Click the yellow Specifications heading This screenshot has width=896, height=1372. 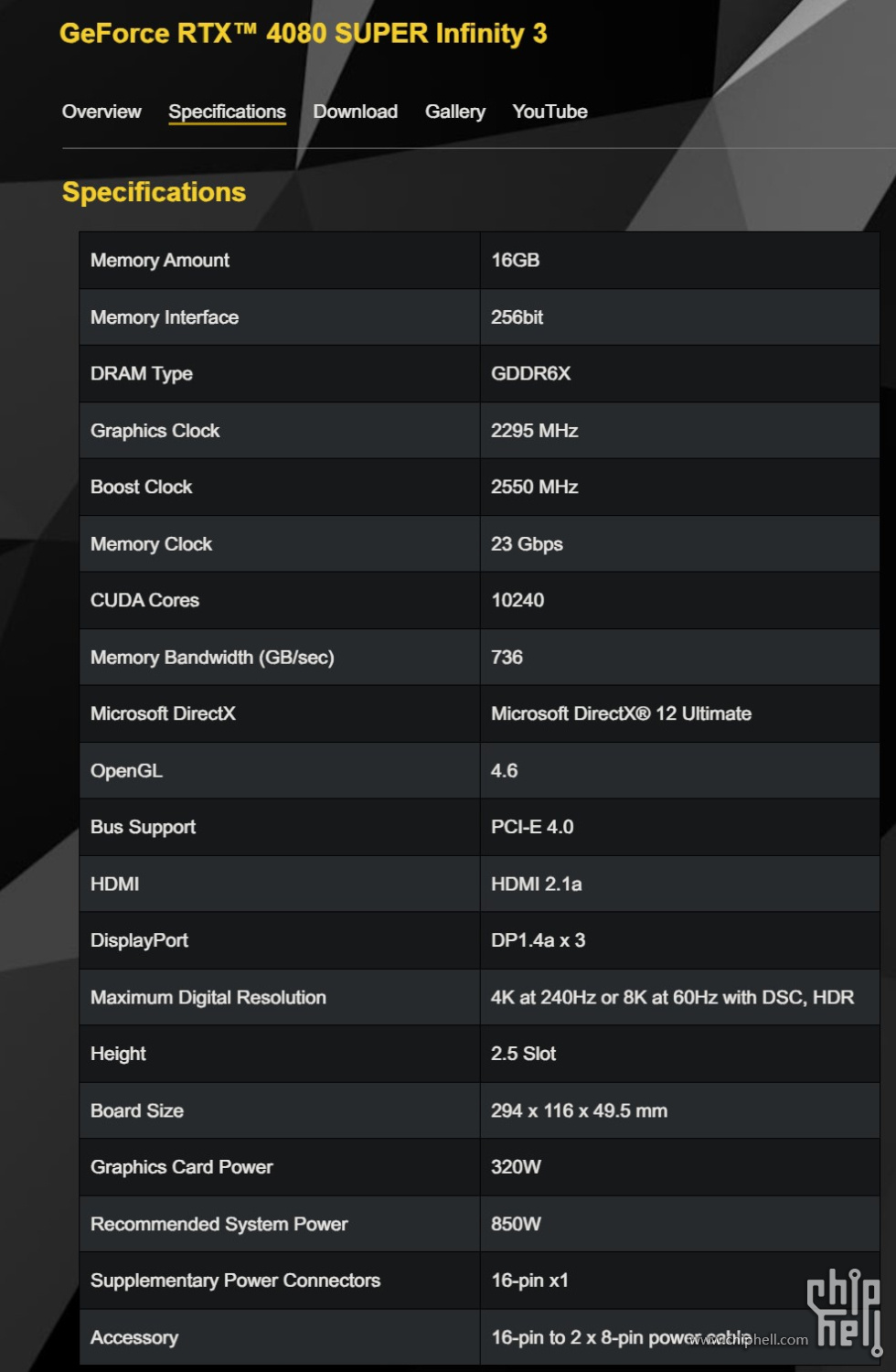[154, 192]
